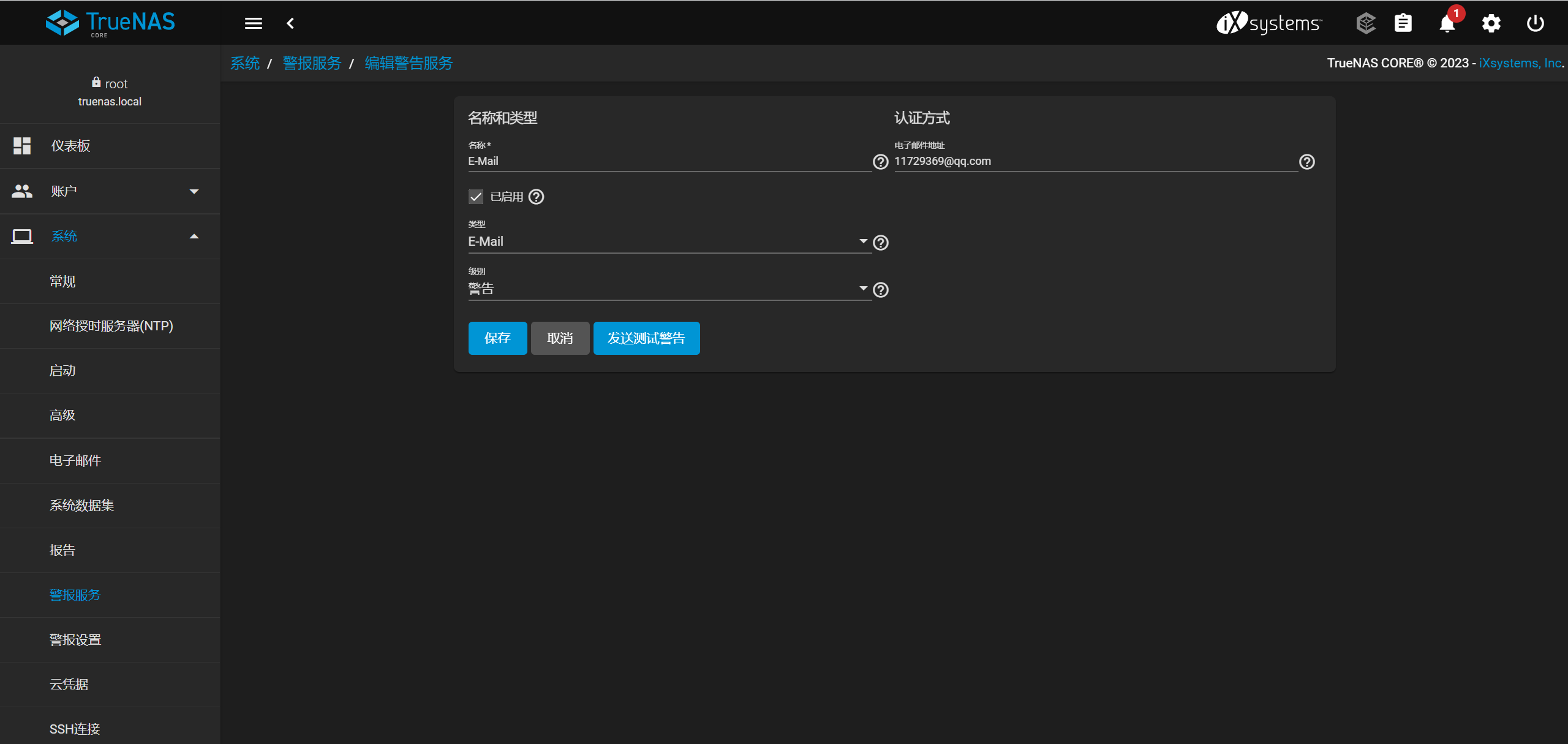Click the hamburger menu icon
Screen dimensions: 1568x744
click(x=253, y=23)
